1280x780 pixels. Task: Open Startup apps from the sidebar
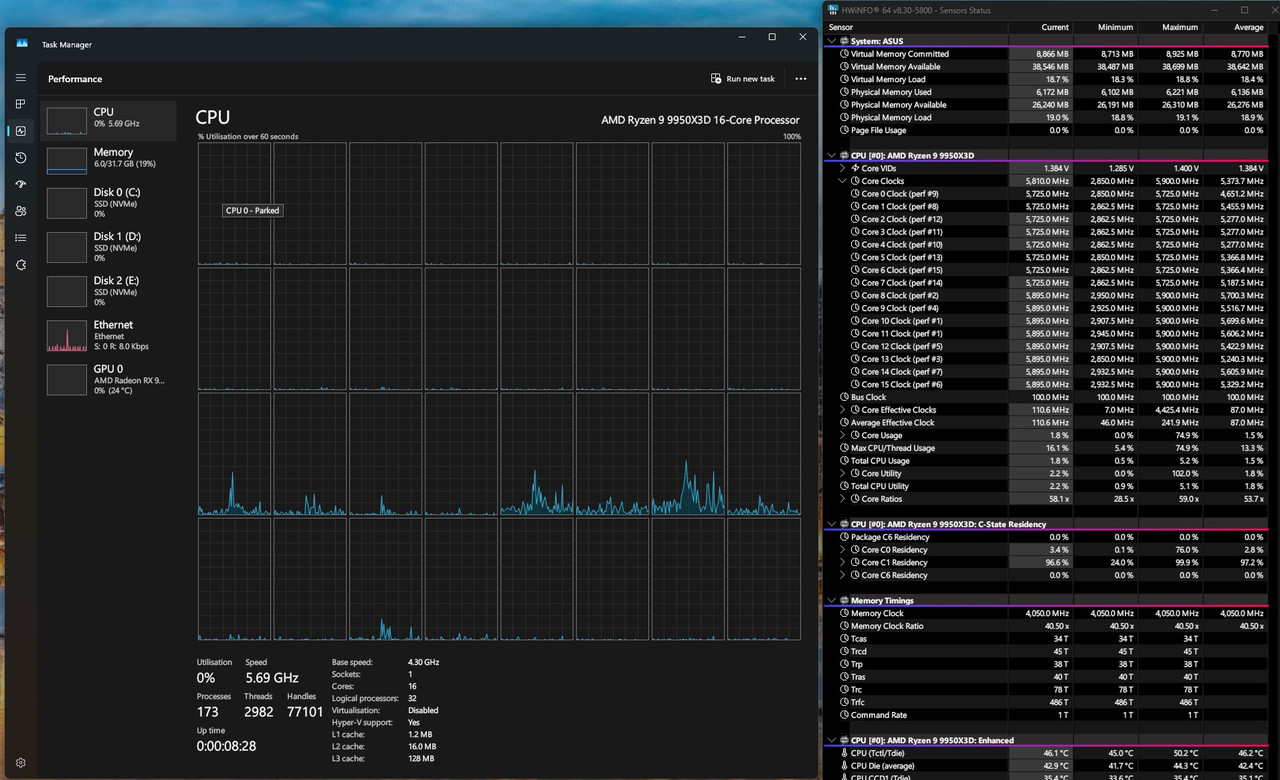point(21,184)
